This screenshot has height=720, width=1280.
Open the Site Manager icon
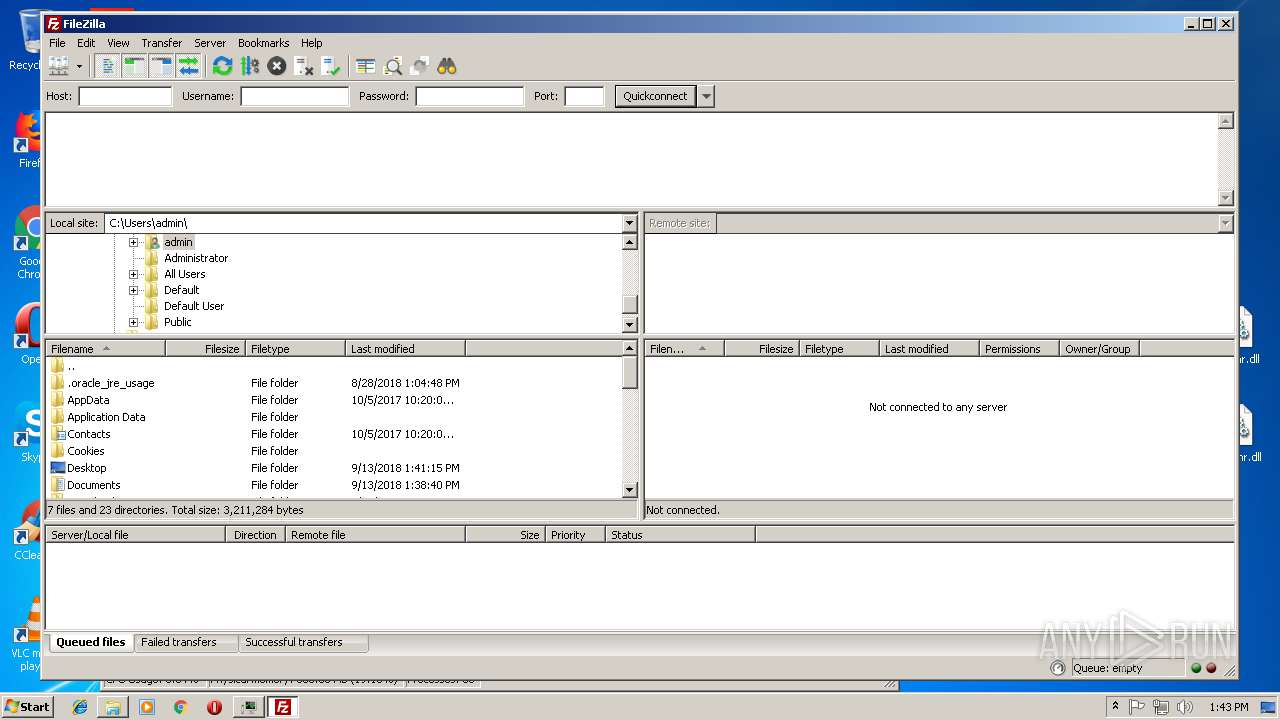(x=59, y=66)
